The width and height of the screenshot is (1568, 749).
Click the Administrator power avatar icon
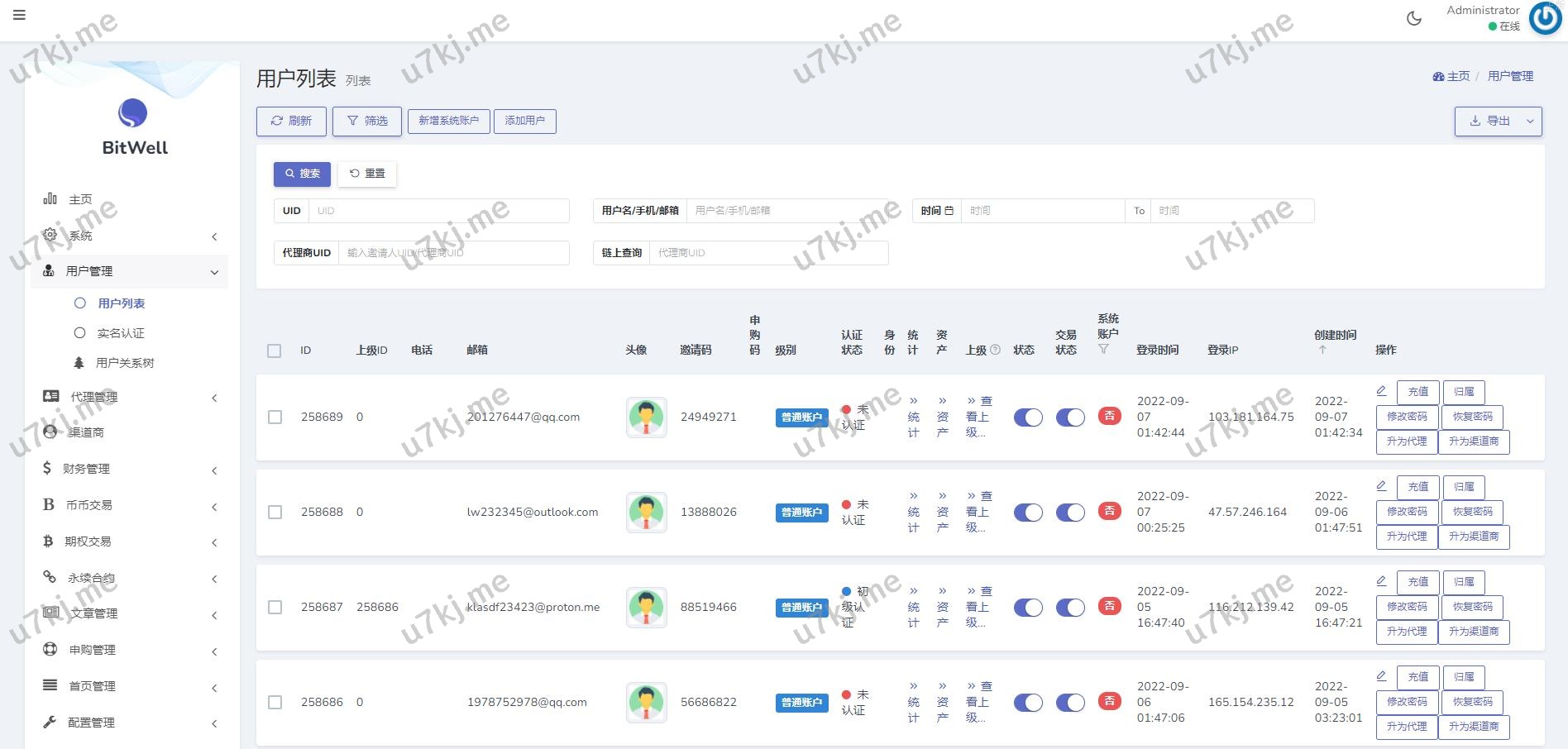1544,18
